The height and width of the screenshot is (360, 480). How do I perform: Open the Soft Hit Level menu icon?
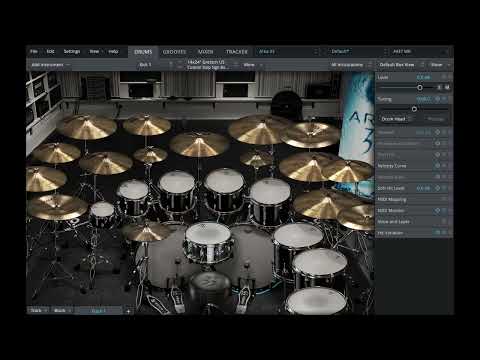click(444, 188)
